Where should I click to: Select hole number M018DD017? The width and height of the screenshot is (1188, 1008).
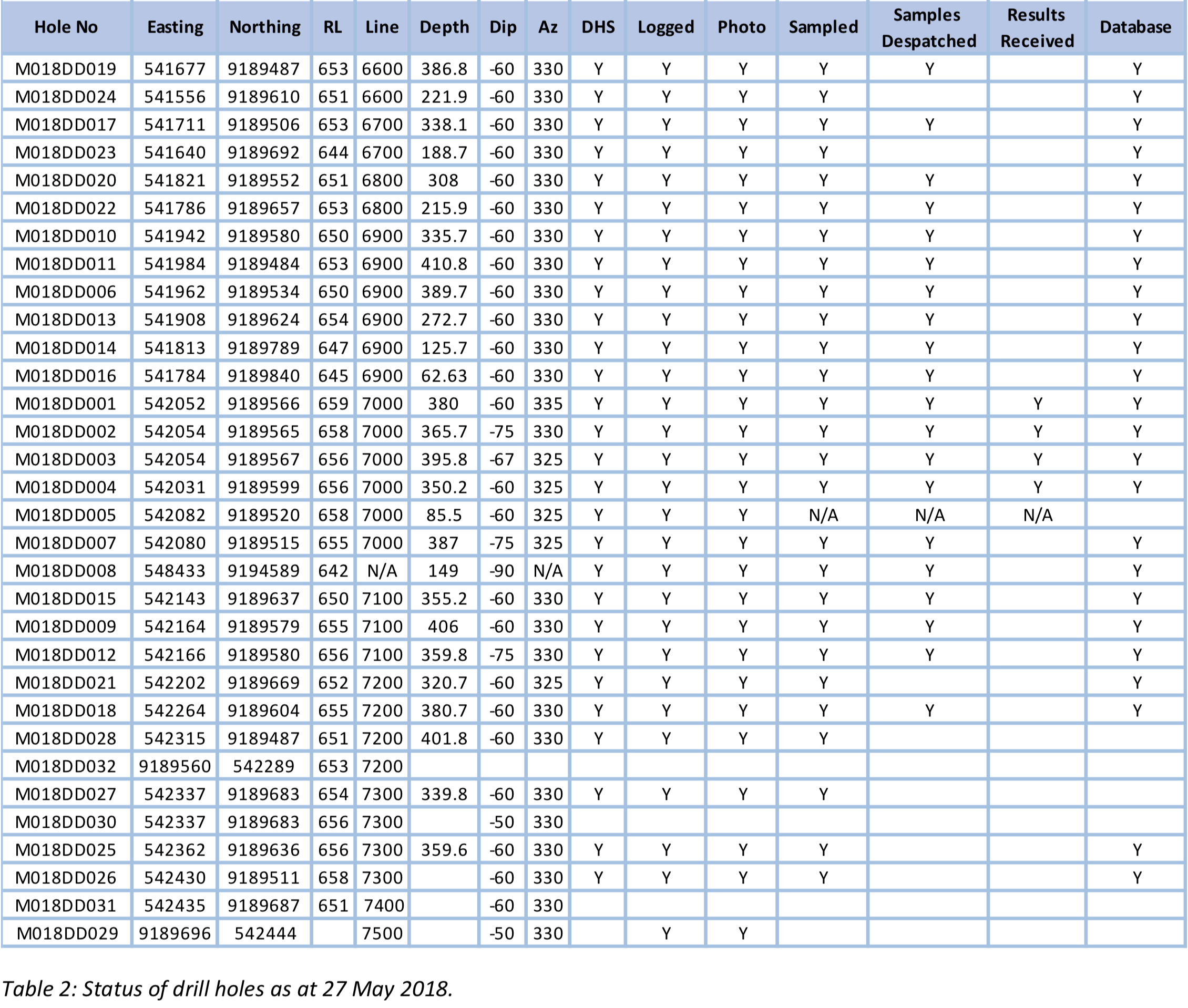(x=66, y=125)
